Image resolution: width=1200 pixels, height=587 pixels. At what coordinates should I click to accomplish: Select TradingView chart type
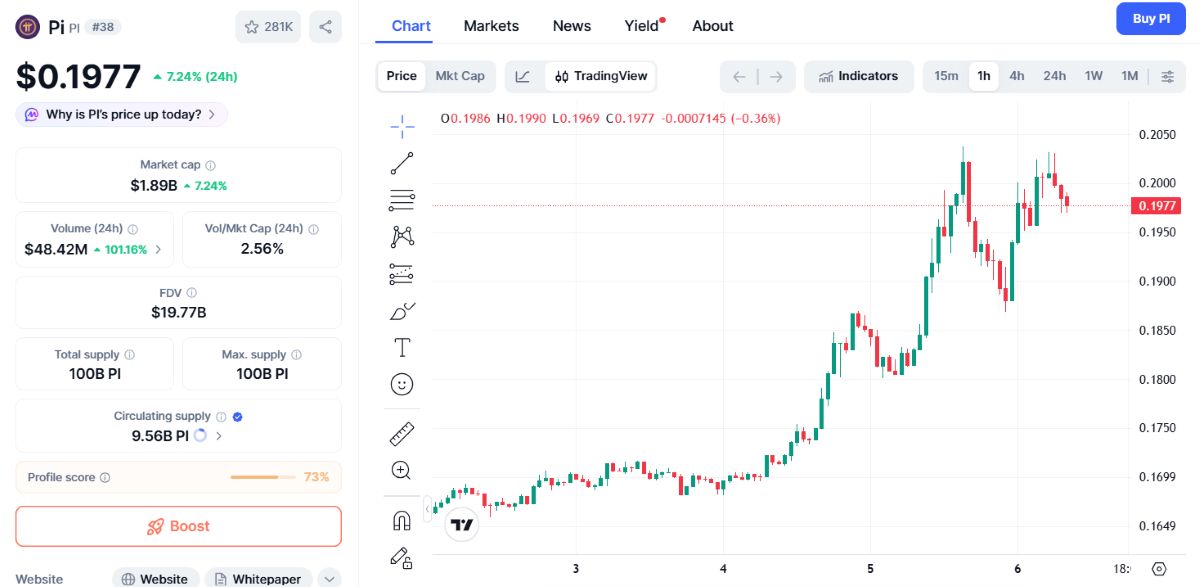(x=601, y=76)
